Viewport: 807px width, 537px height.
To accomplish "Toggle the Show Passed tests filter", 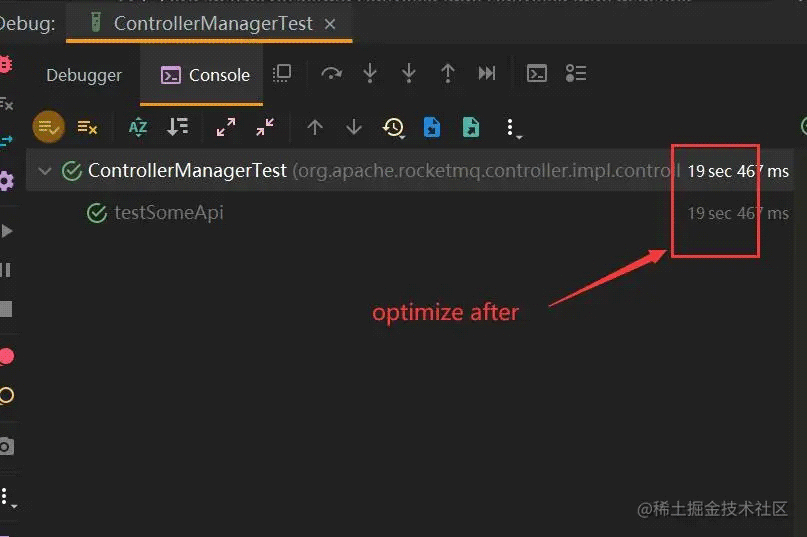I will coord(48,127).
